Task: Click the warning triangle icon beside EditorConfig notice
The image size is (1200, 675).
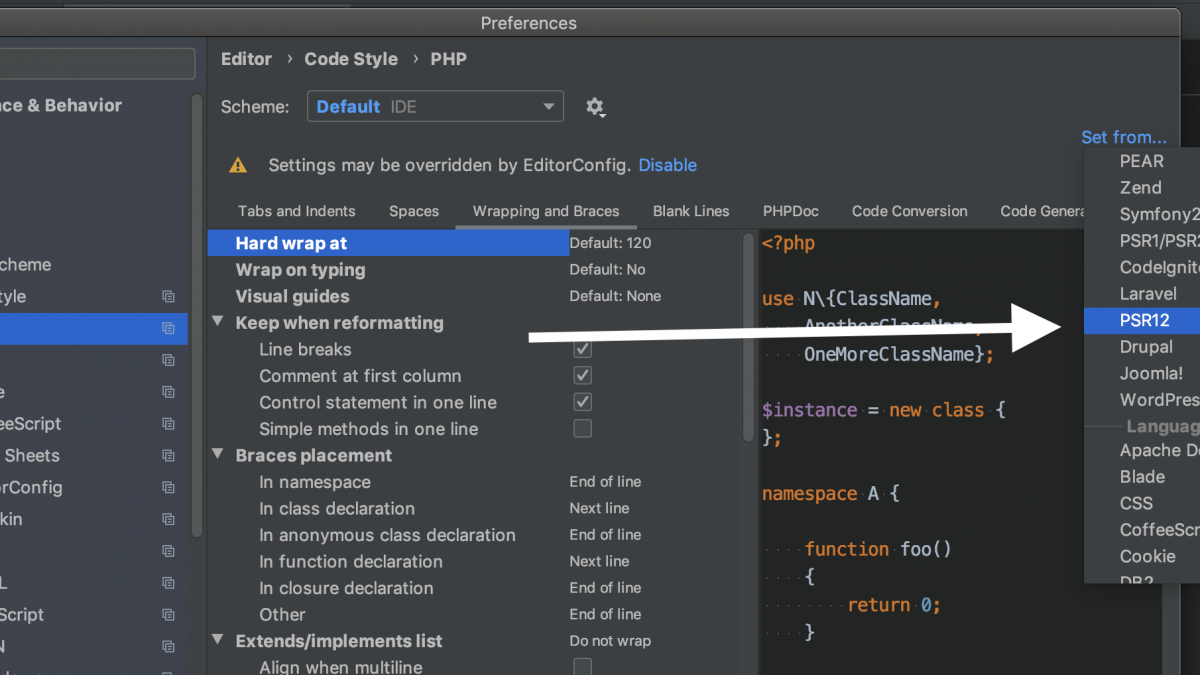Action: tap(238, 166)
